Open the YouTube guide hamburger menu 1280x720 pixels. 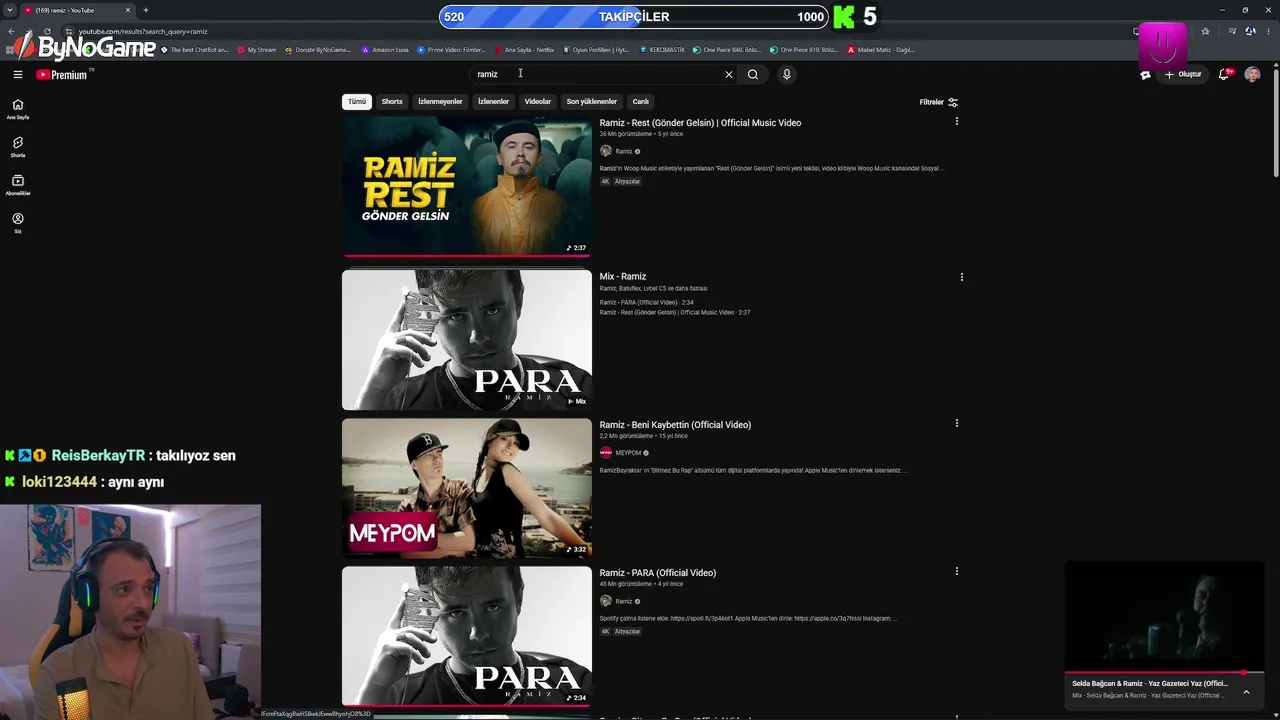tap(17, 74)
